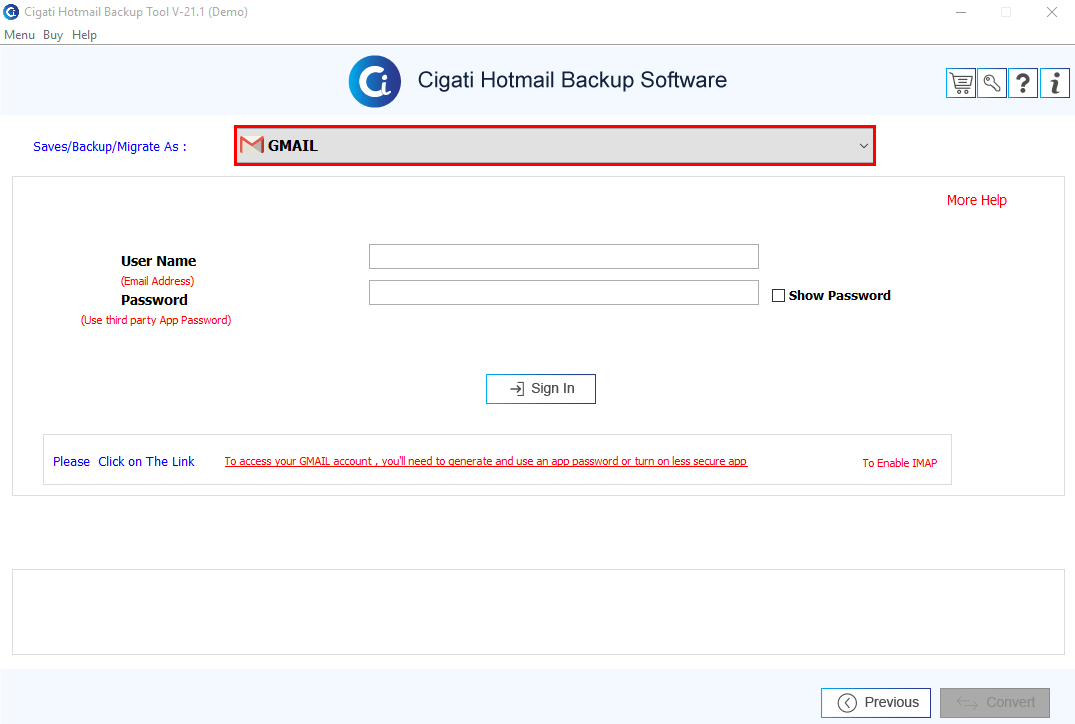The image size is (1075, 724).
Task: Go back with the Previous button
Action: (875, 703)
